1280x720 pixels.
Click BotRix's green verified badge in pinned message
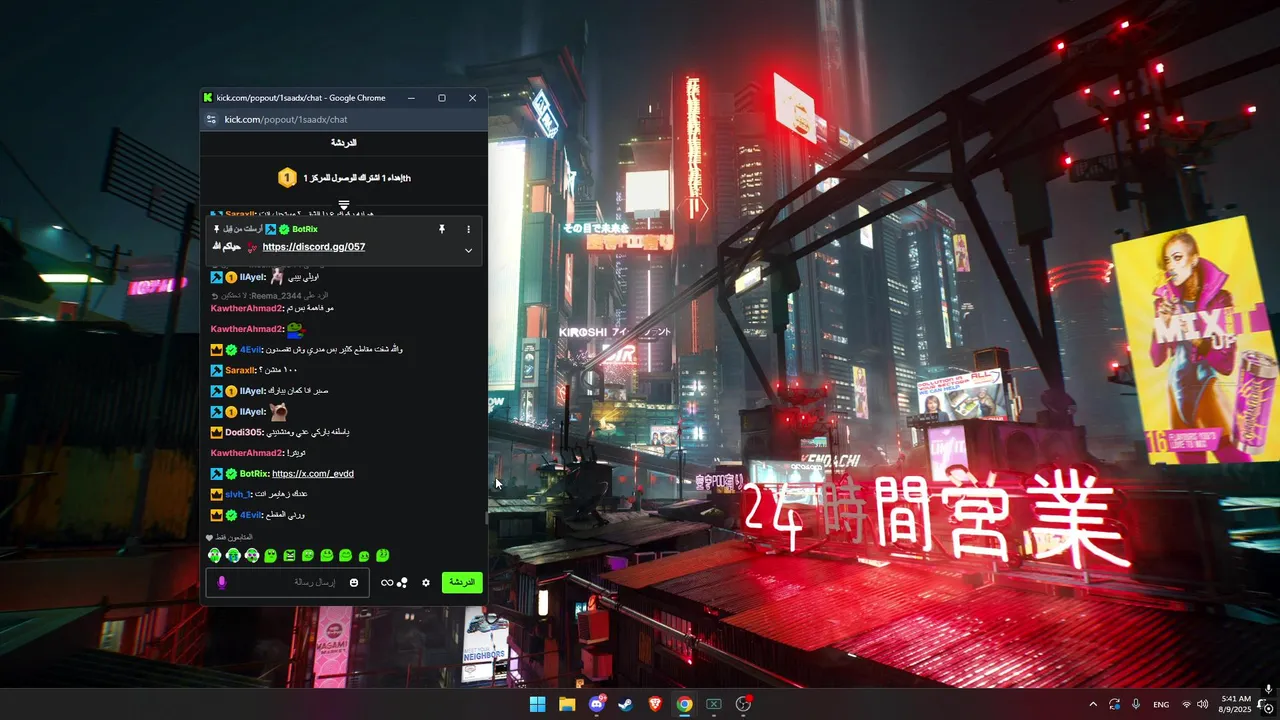click(x=284, y=229)
